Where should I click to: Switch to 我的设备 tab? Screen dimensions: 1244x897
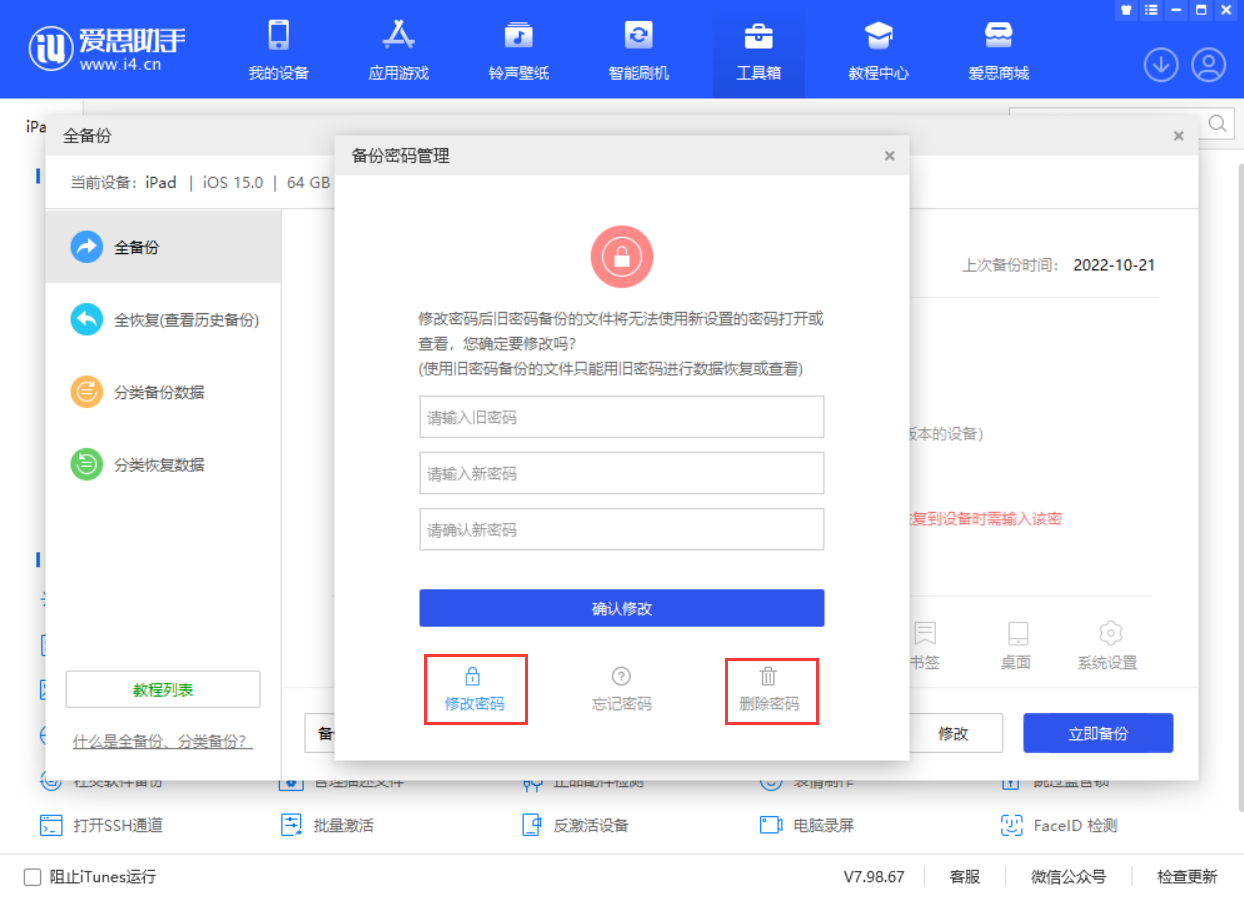(x=278, y=50)
